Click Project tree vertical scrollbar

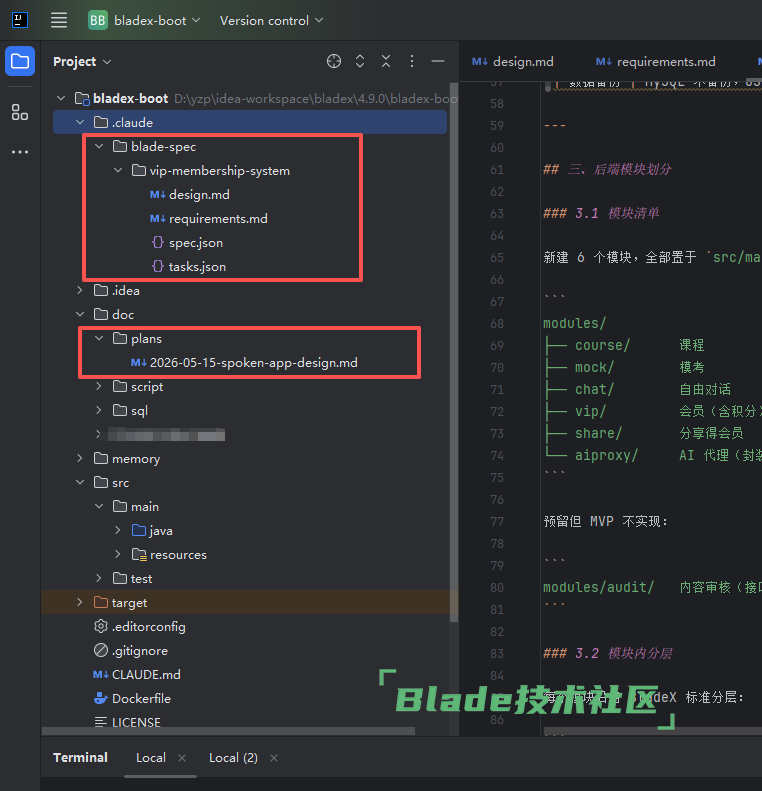click(454, 353)
